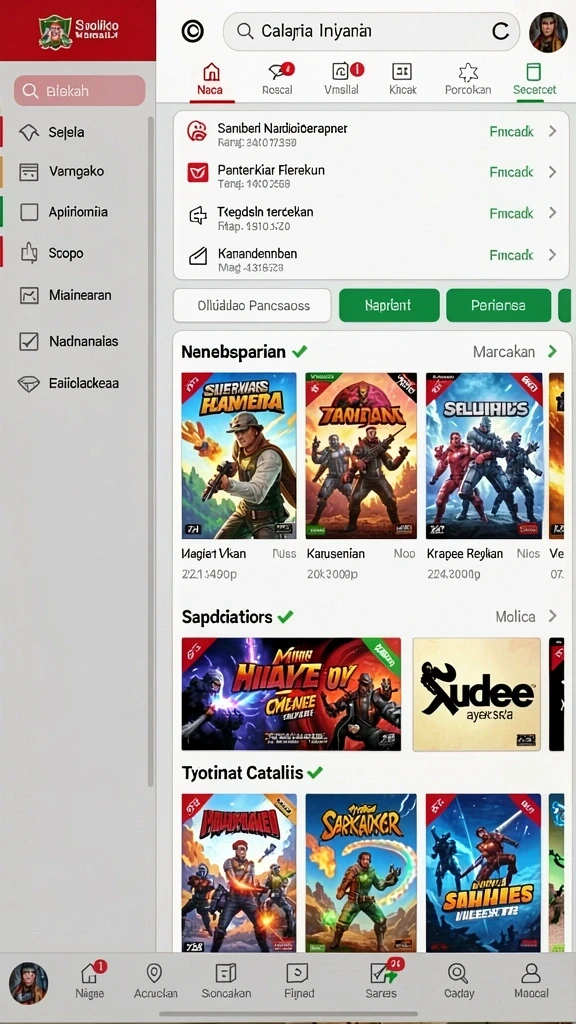The height and width of the screenshot is (1024, 576).
Task: Click the Tkegdsln tercekan row icon
Action: point(197,215)
